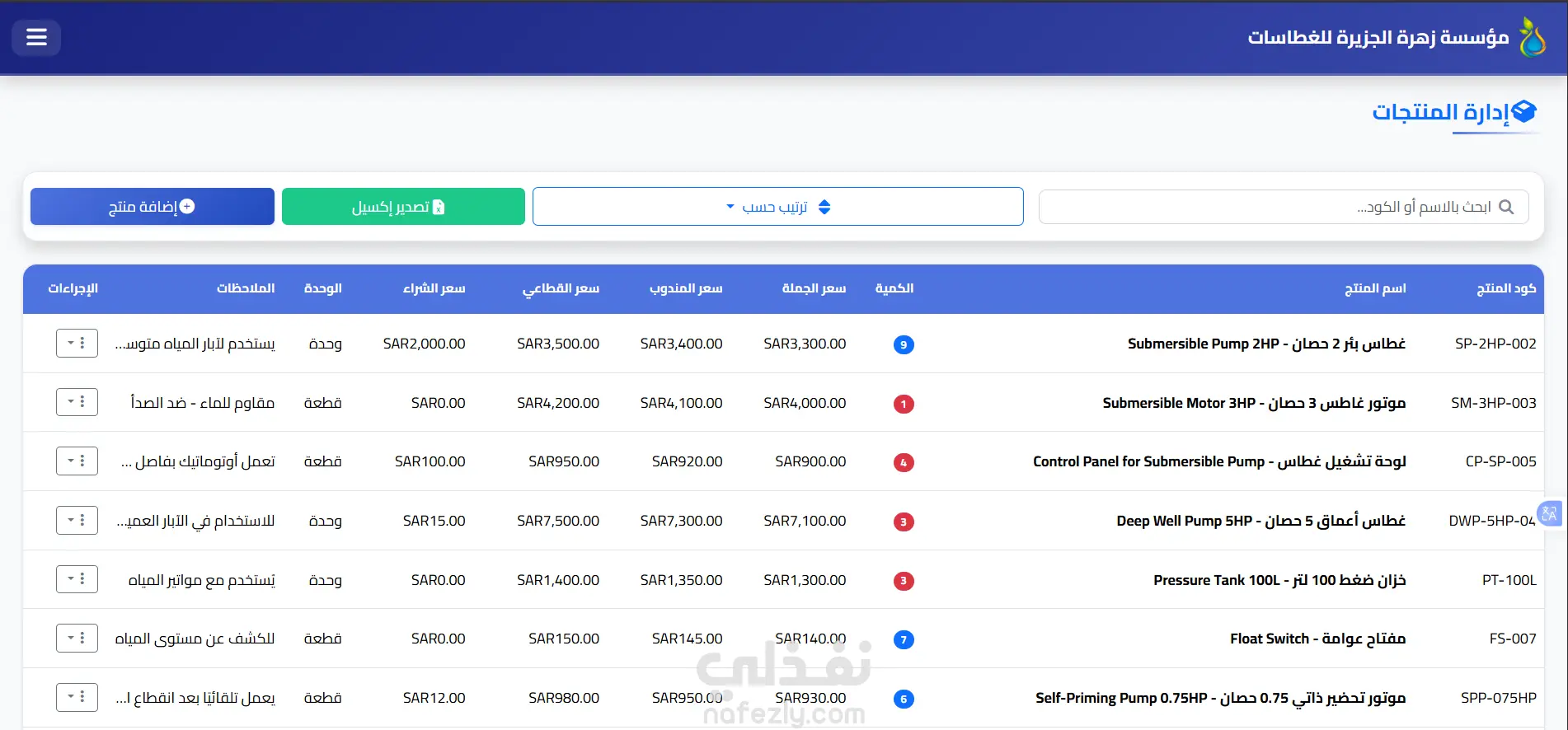The width and height of the screenshot is (1568, 730).
Task: Open actions dropdown for Deep Well Pump row
Action: pos(77,520)
